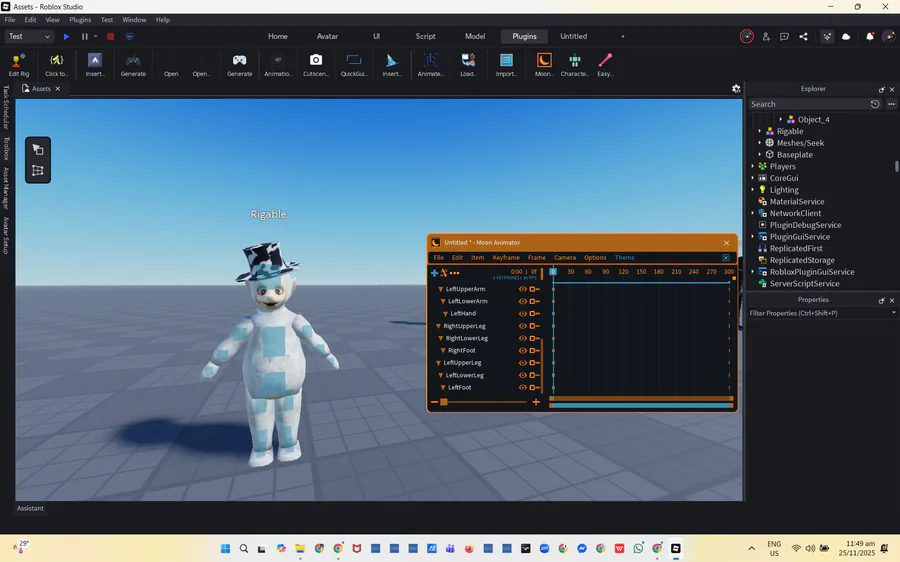
Task: Open the Test mode dropdown
Action: tap(29, 36)
